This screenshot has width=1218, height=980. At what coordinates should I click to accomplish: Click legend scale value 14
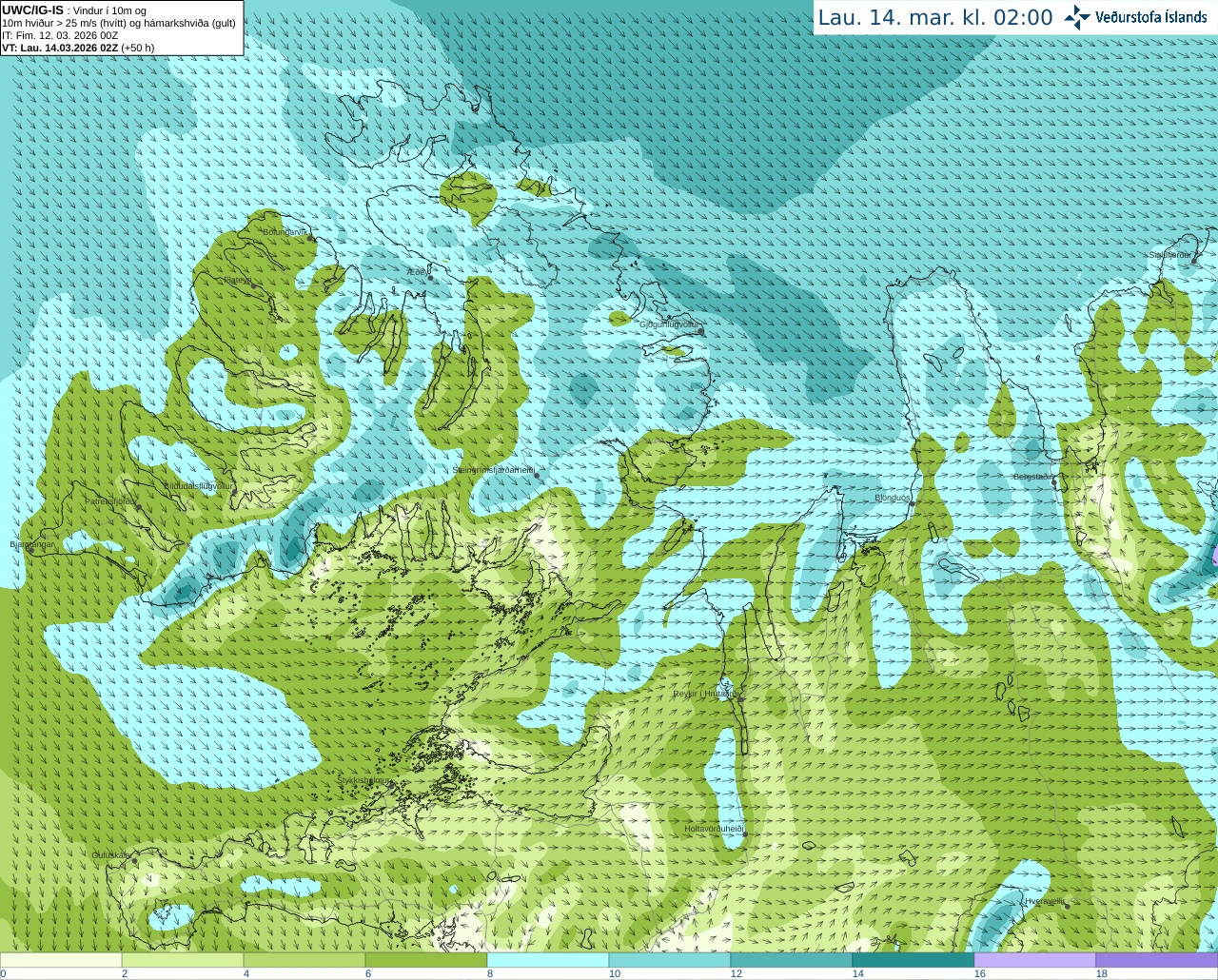click(858, 973)
